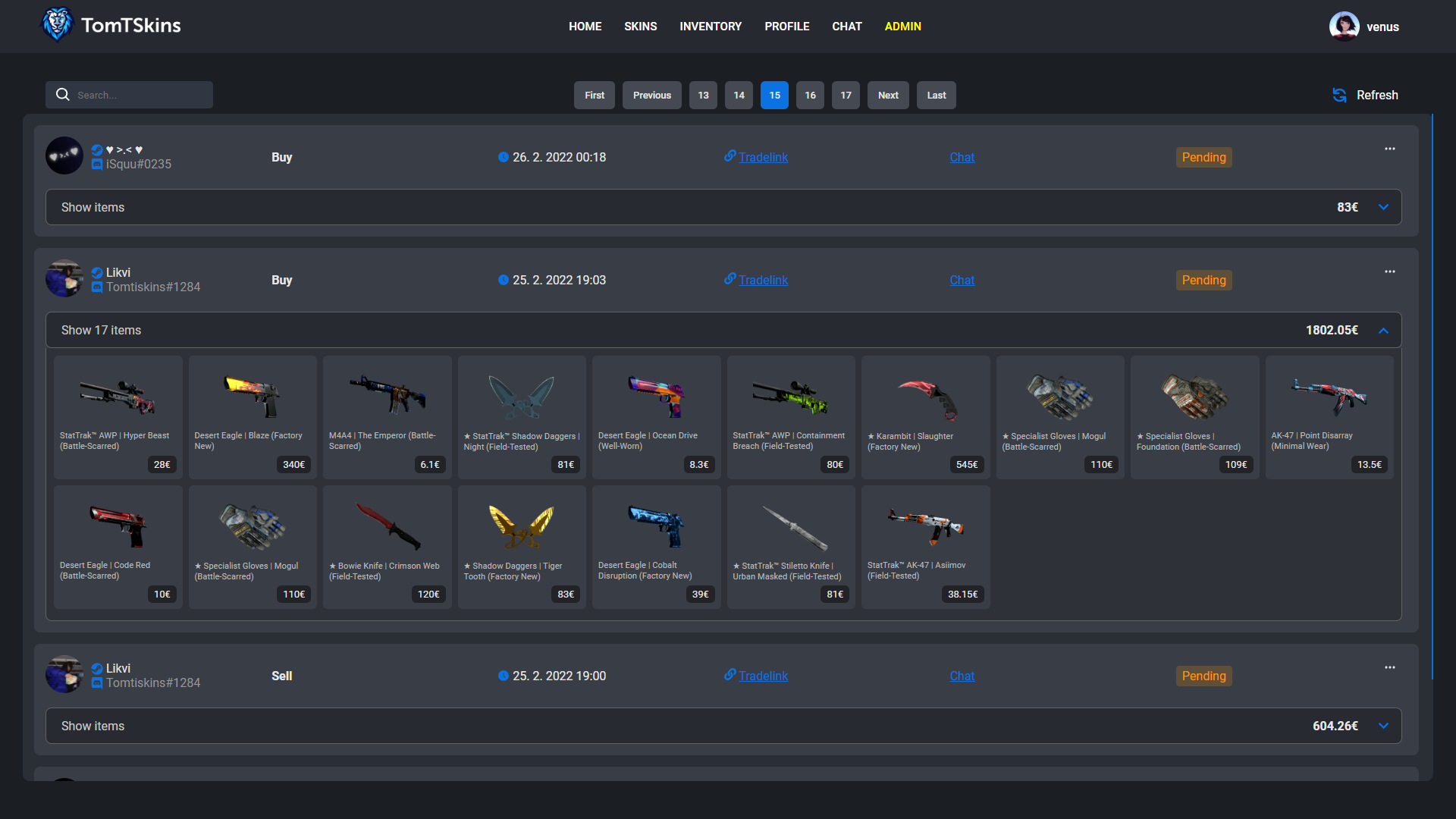Go to Previous page
1456x819 pixels.
652,95
